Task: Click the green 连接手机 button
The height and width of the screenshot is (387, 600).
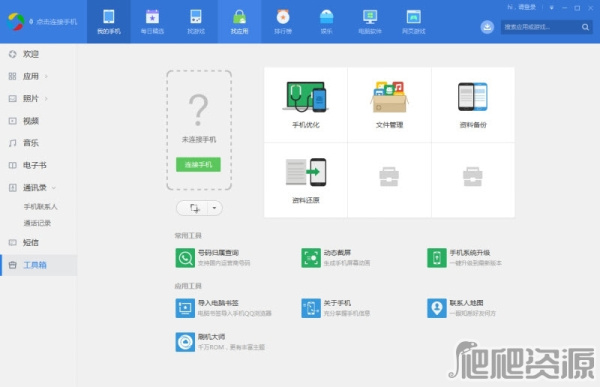Action: [198, 165]
